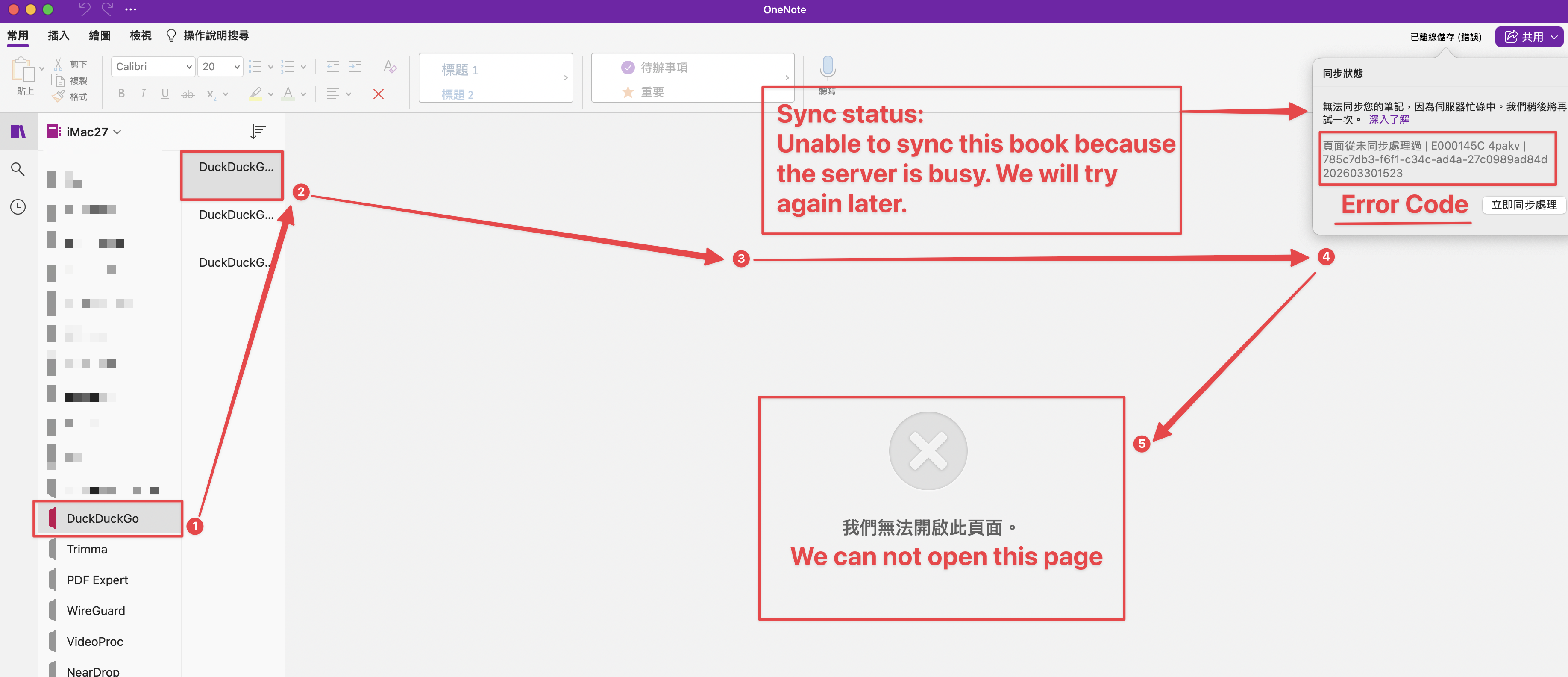Screen dimensions: 1568x677
Task: Select the DuckDuckGo section
Action: (x=109, y=518)
